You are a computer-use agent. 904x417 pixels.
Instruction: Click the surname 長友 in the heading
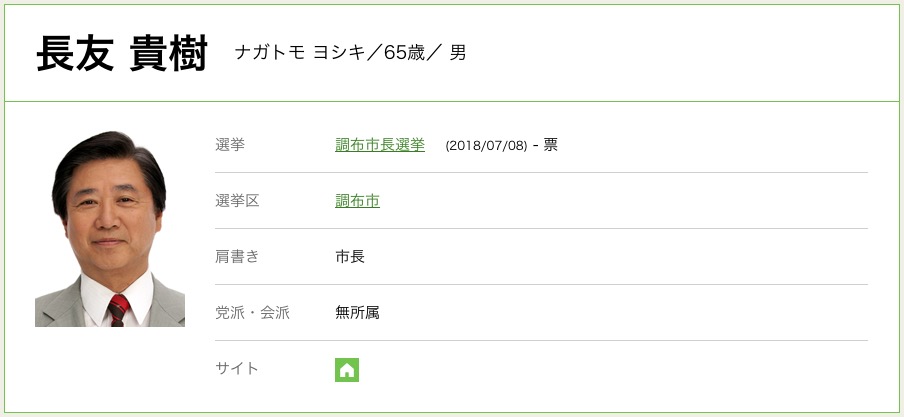75,54
